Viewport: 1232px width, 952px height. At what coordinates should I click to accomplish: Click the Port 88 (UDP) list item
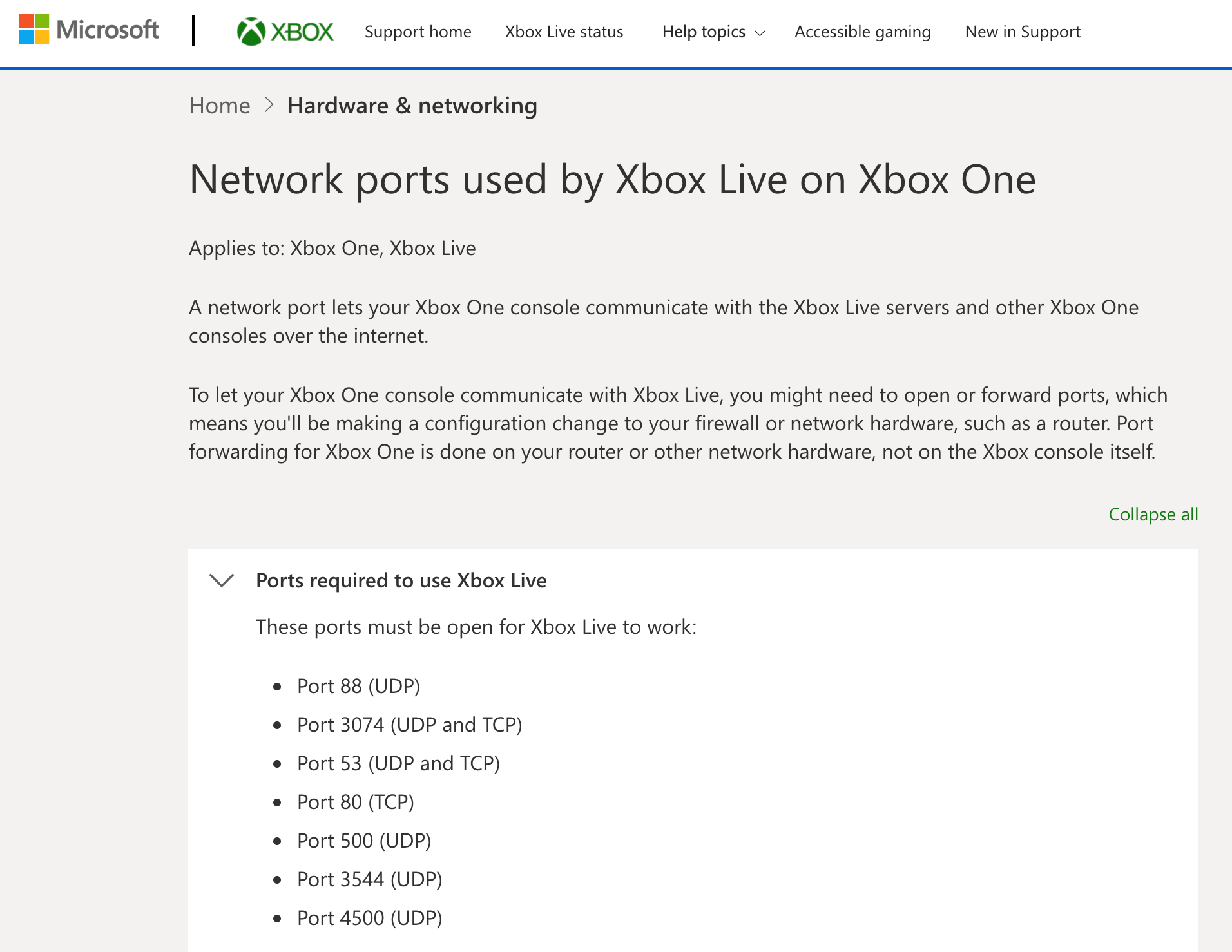pos(358,686)
